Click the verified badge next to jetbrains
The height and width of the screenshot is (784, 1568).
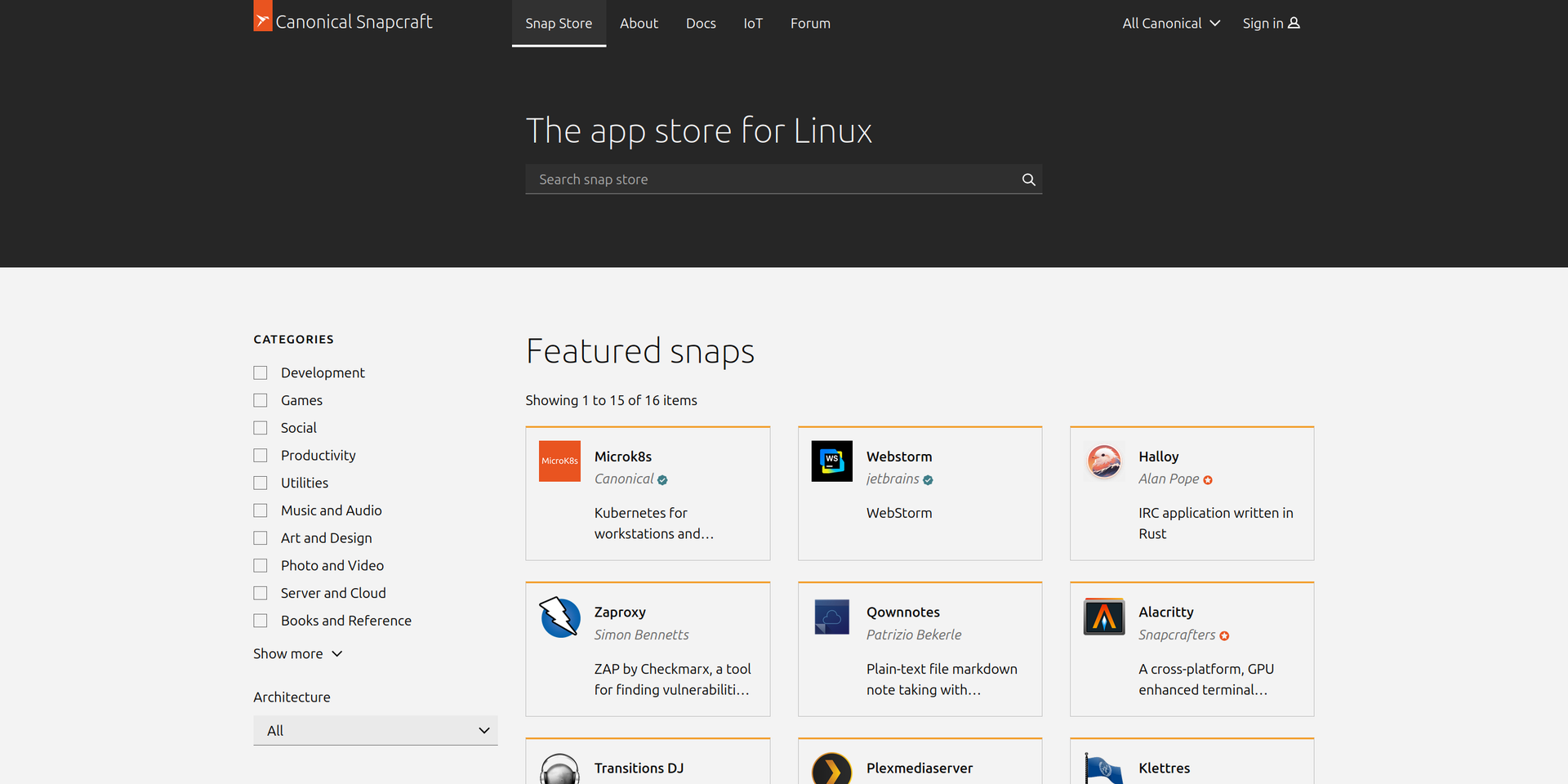click(x=928, y=480)
